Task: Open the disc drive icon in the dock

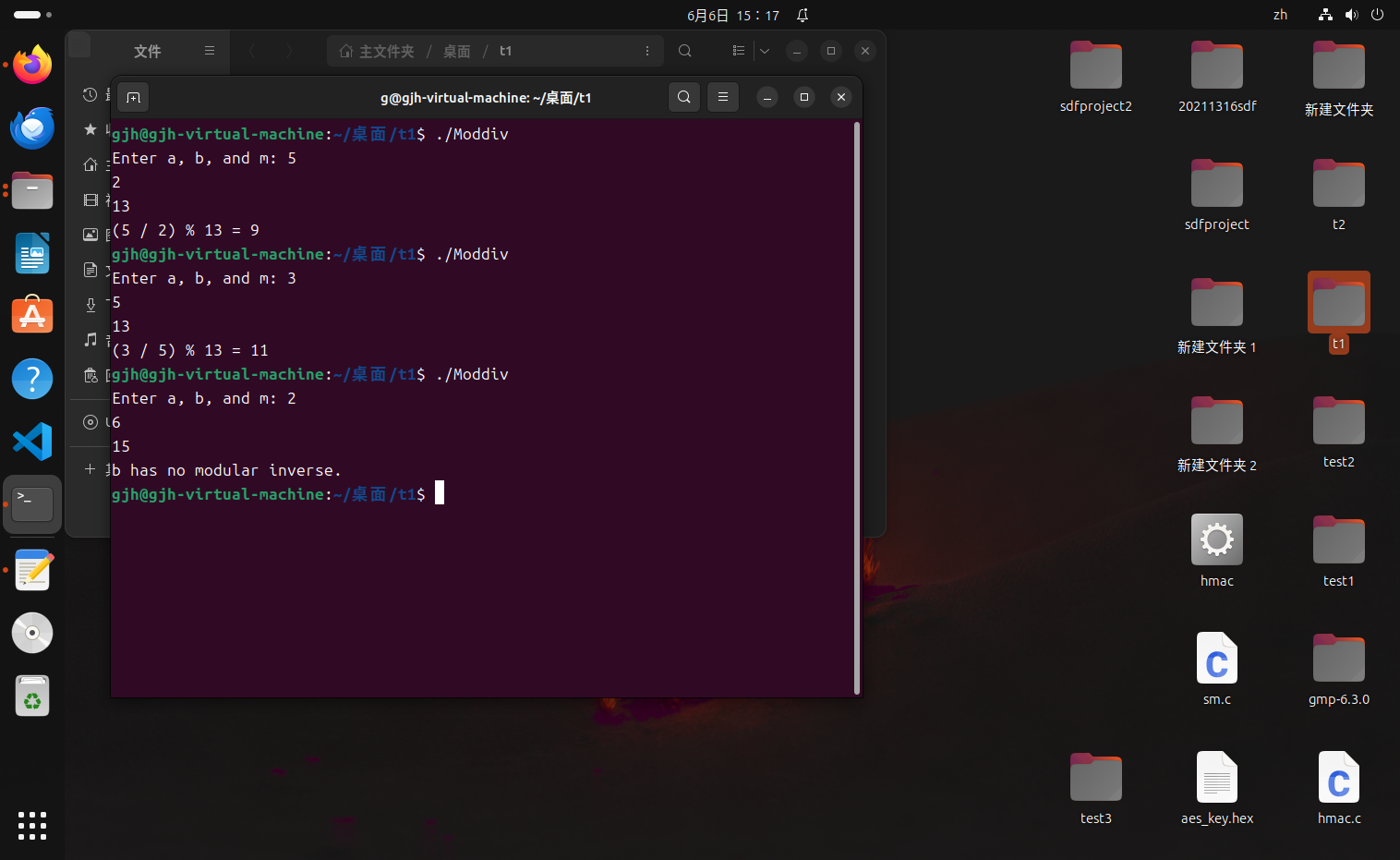Action: pos(32,633)
